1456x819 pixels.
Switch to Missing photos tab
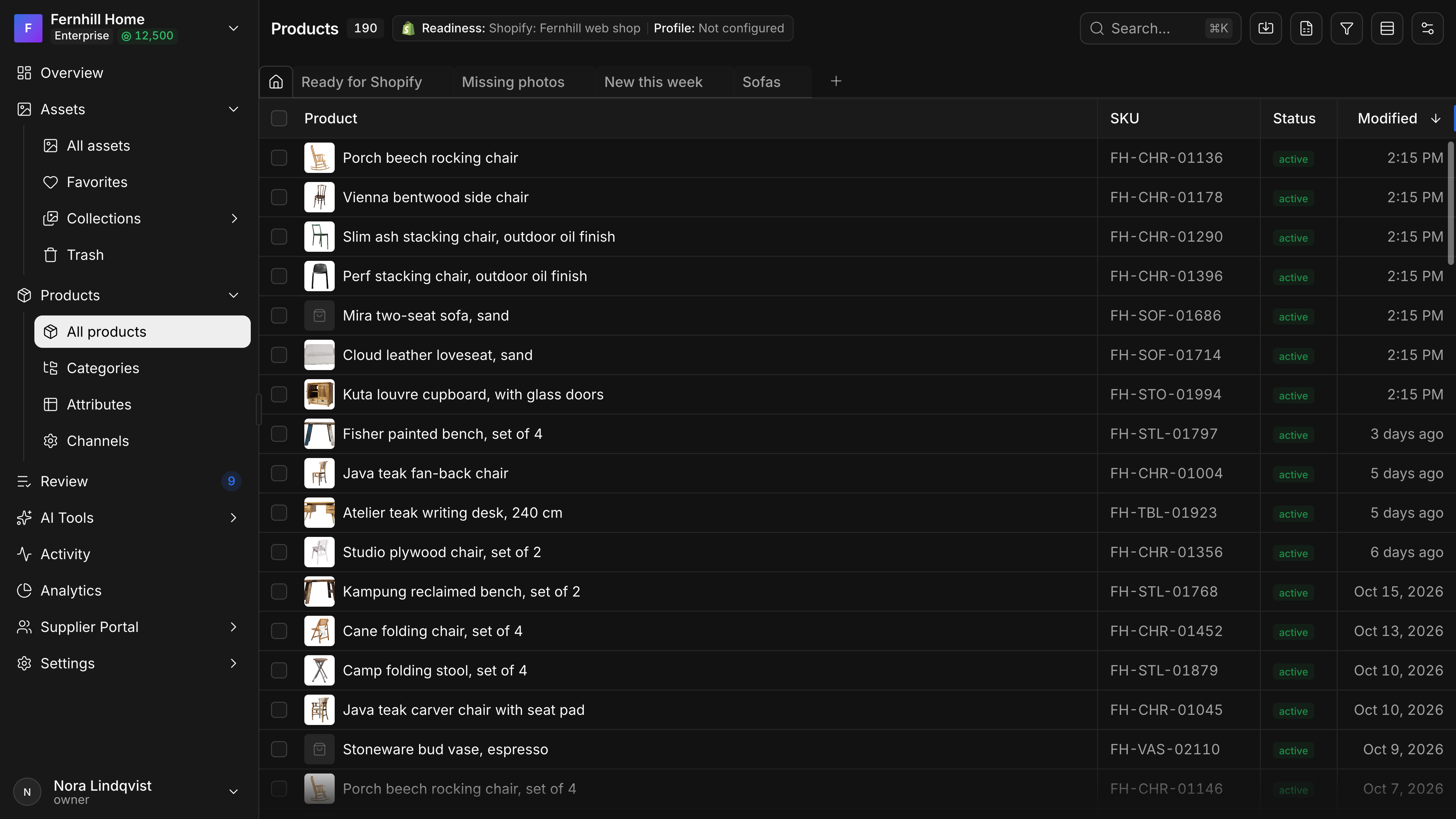[x=513, y=82]
